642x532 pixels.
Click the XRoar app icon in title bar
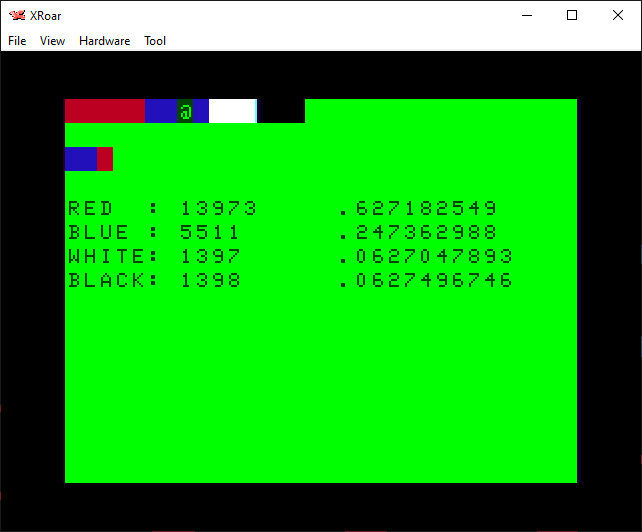17,15
